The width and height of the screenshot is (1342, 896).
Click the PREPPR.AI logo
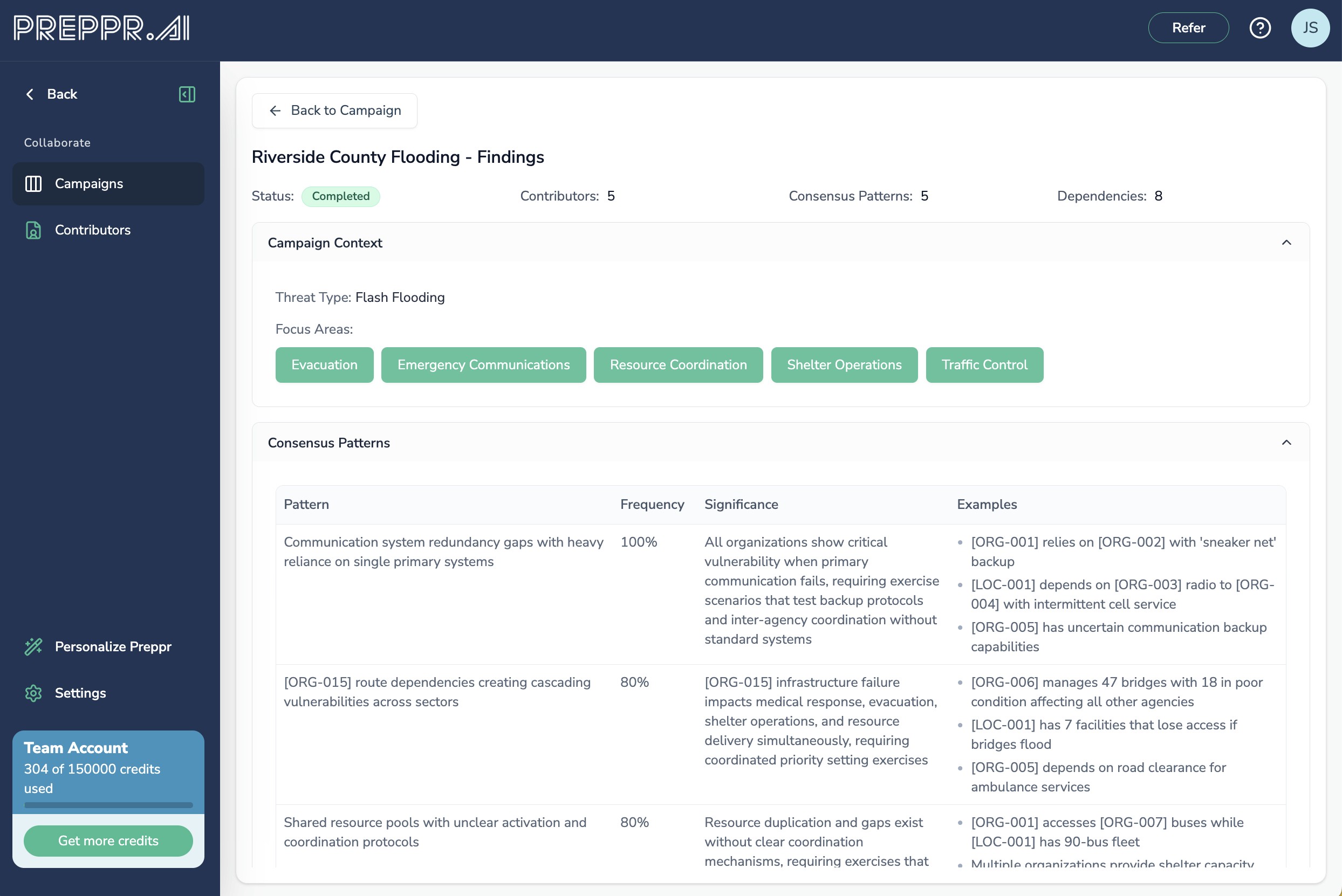(102, 28)
